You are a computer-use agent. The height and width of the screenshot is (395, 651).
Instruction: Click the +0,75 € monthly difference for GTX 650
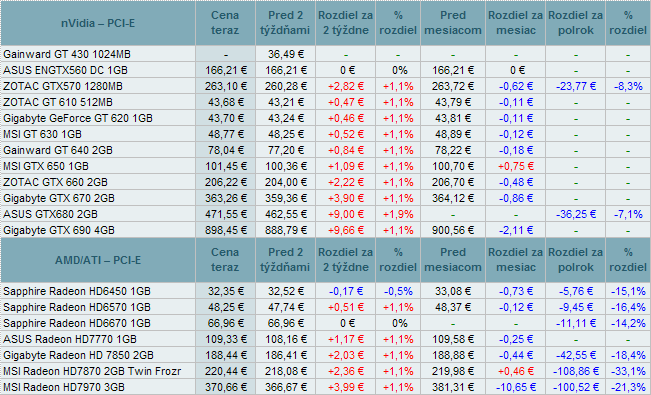(x=515, y=166)
